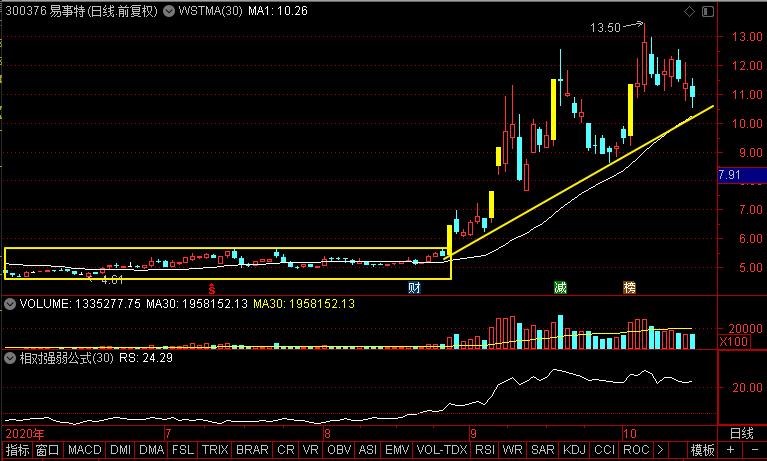Select the ASI indicator tab
The image size is (767, 461).
click(x=368, y=450)
